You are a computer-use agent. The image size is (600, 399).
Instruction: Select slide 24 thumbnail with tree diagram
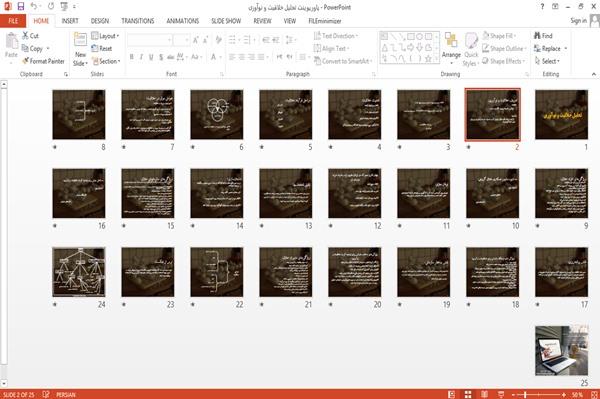point(79,272)
